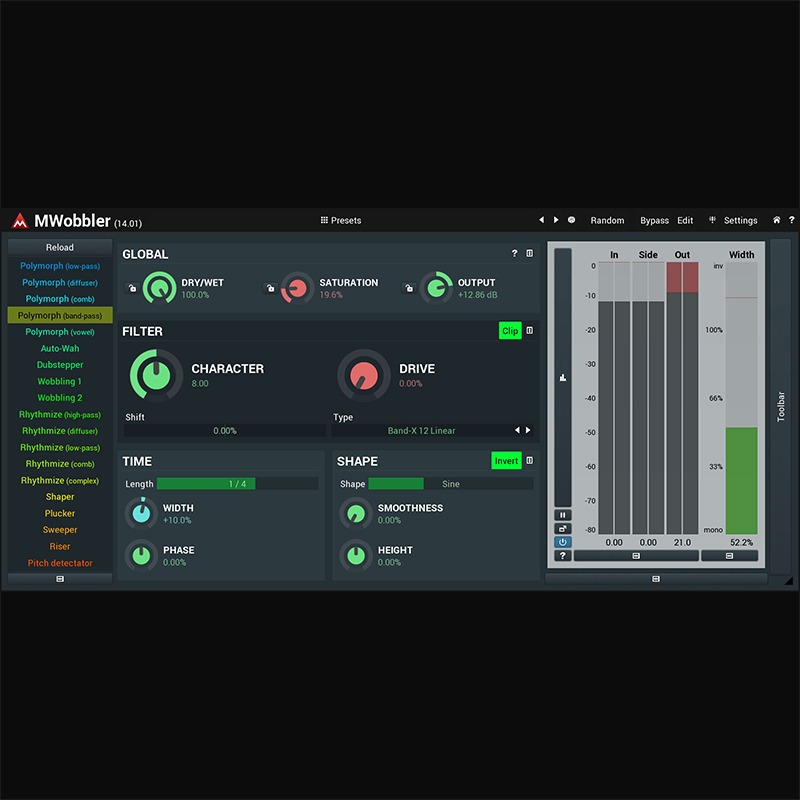This screenshot has width=800, height=800.
Task: Click the MeldaProduction logo icon
Action: coord(20,220)
